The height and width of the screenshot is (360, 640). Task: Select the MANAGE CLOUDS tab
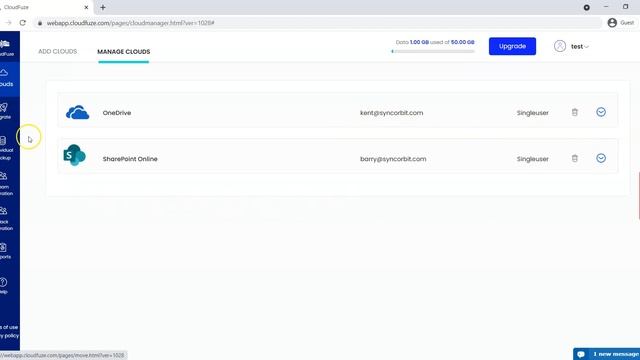tap(124, 52)
